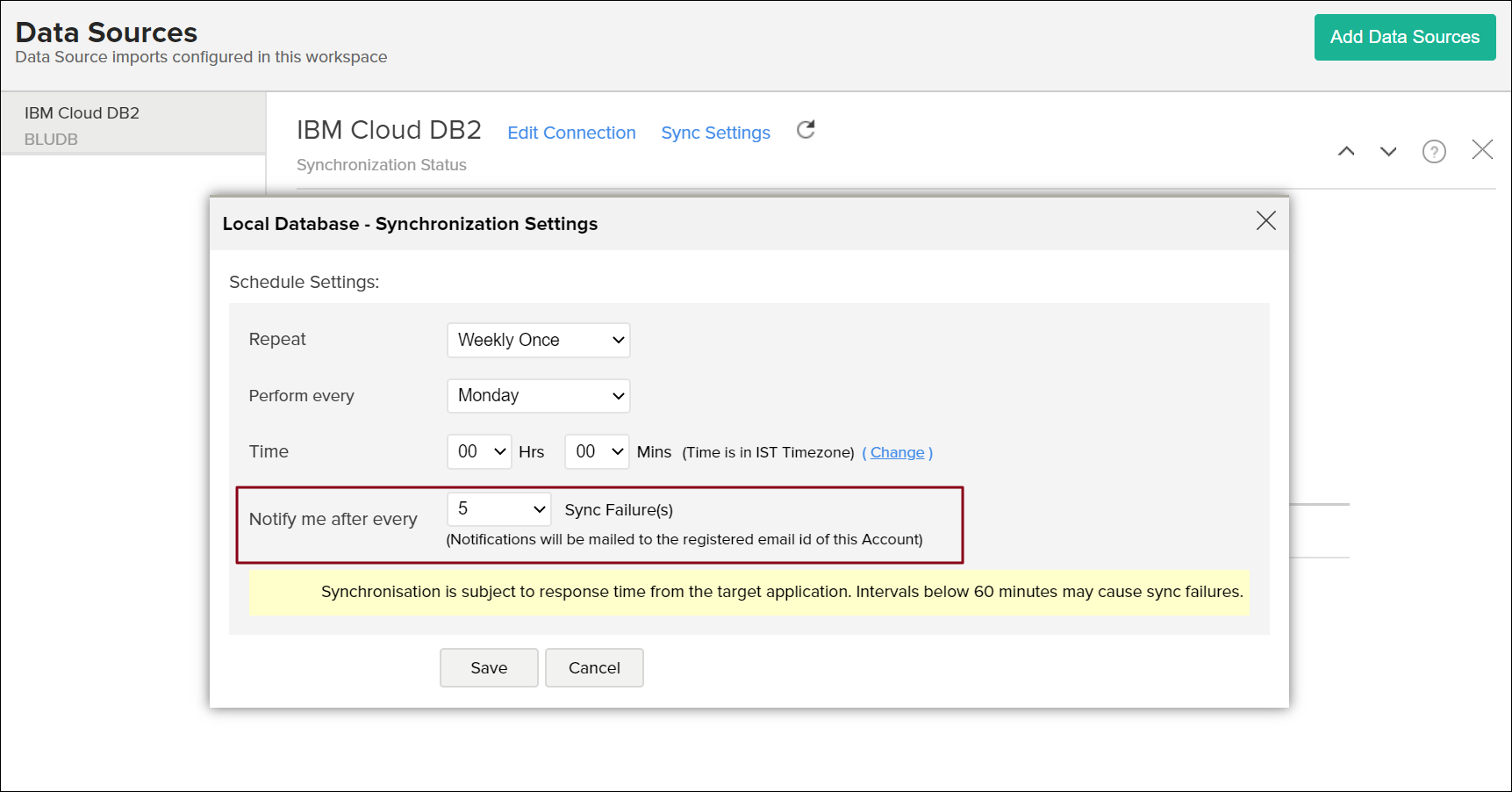
Task: Open help via the question mark icon
Action: [1433, 151]
